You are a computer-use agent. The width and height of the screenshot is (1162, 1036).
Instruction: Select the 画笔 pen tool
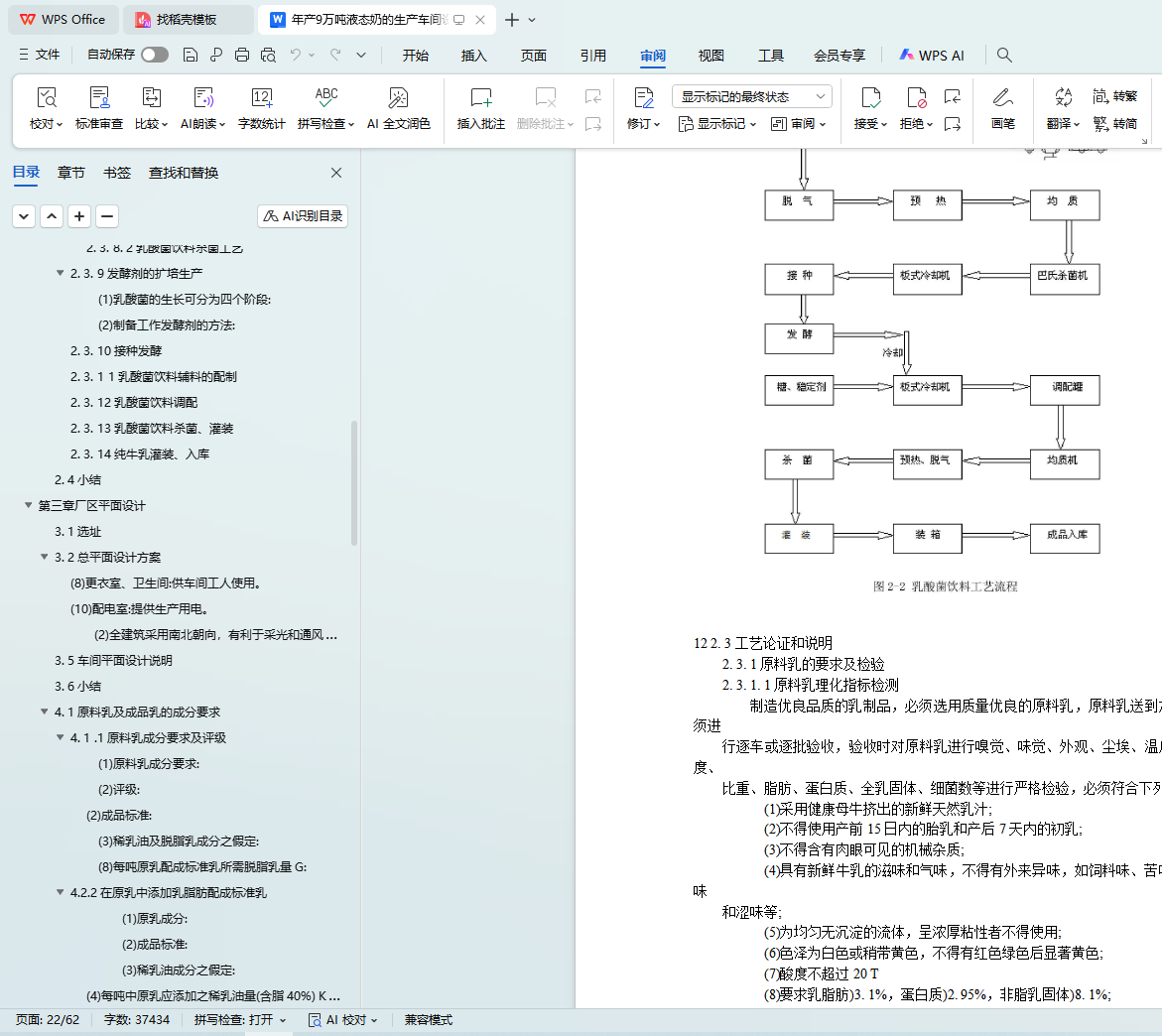1002,108
